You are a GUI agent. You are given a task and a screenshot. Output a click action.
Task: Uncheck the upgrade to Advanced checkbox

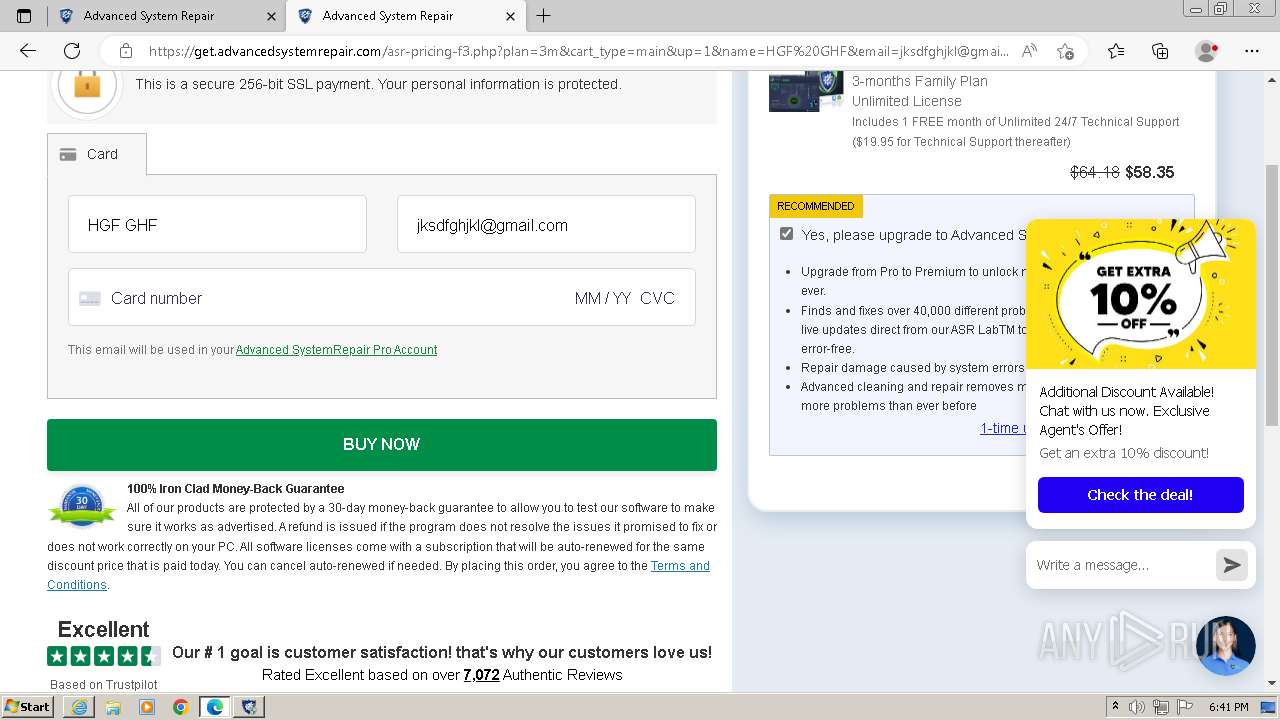click(x=786, y=234)
